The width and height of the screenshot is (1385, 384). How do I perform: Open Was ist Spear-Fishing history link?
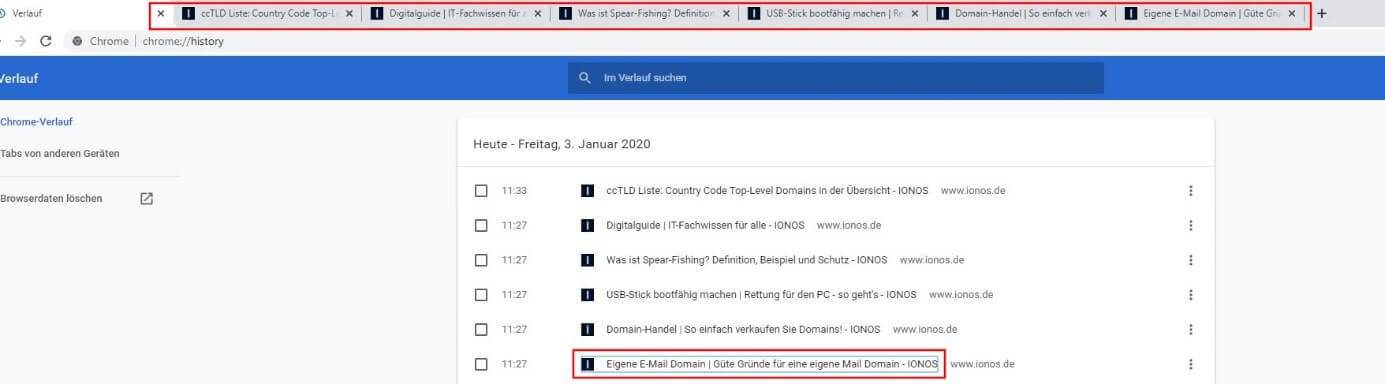[x=747, y=260]
